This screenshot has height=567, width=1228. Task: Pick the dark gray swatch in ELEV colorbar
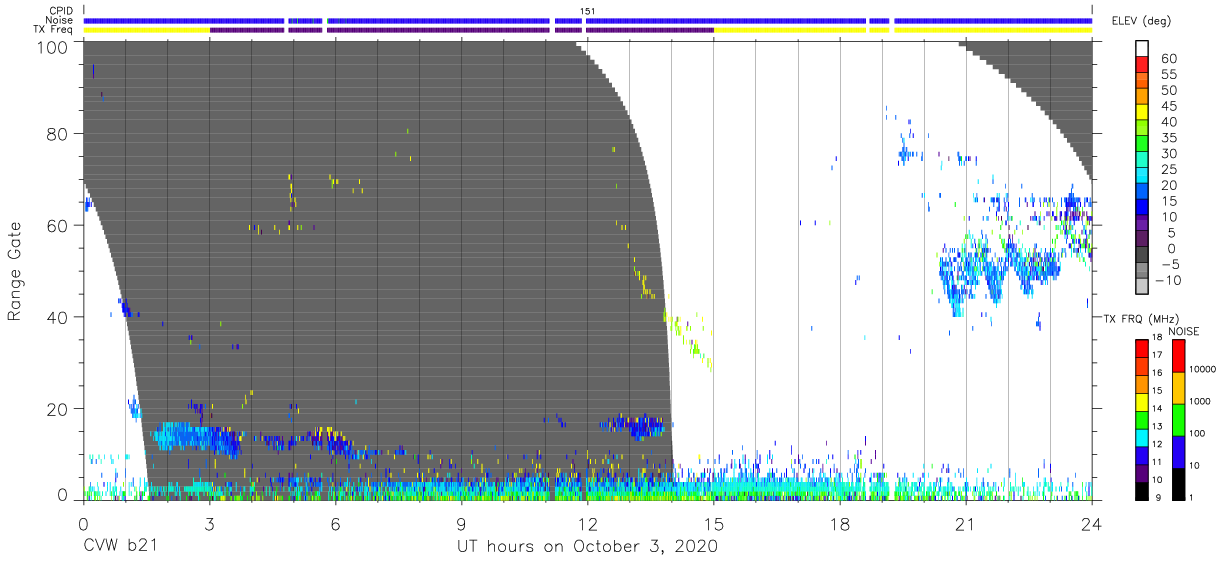coord(1144,256)
